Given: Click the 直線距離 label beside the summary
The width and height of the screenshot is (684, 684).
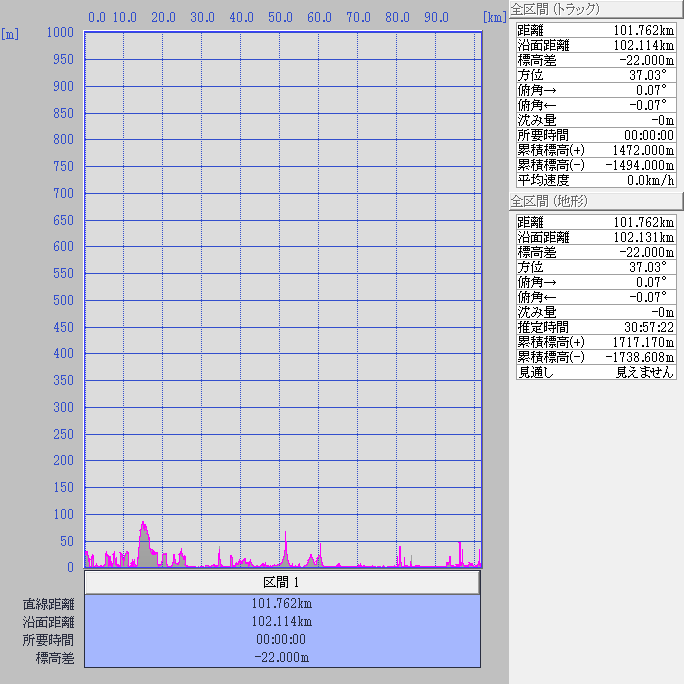Looking at the screenshot, I should [x=48, y=604].
